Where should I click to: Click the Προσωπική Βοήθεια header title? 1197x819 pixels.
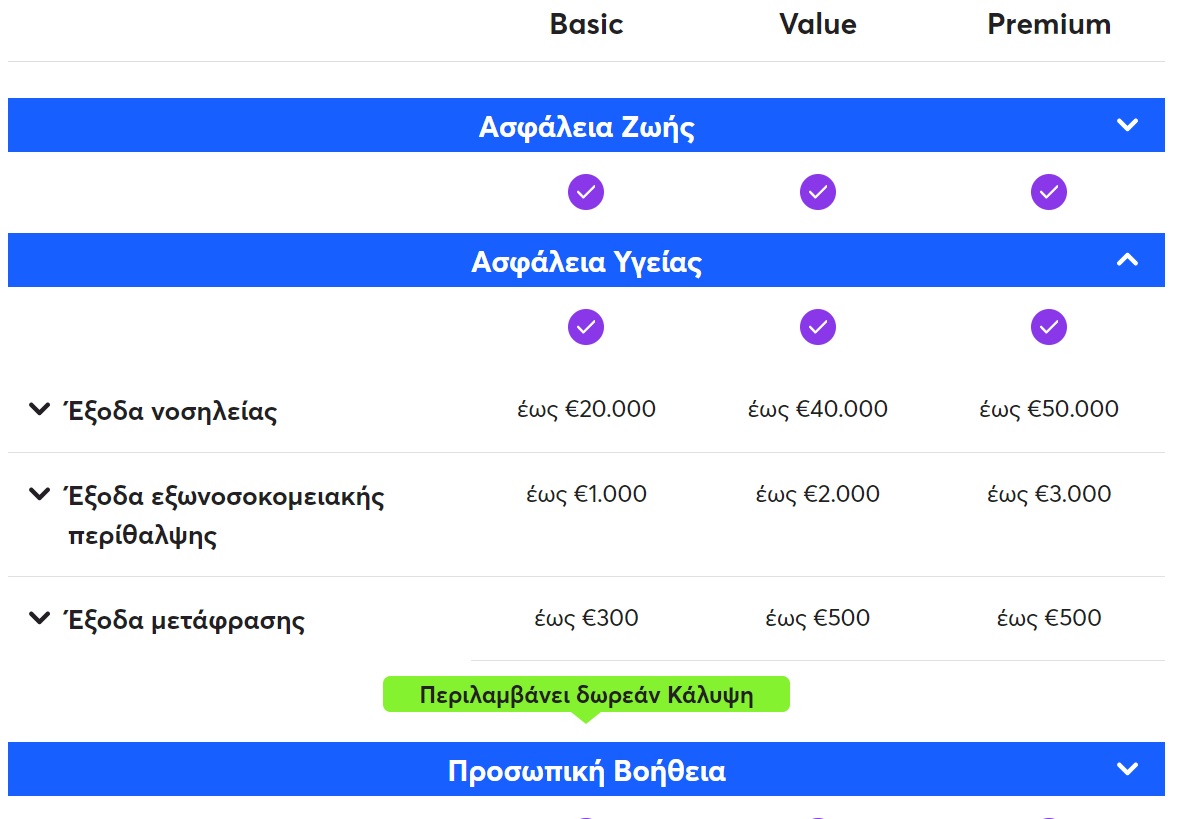pos(586,770)
